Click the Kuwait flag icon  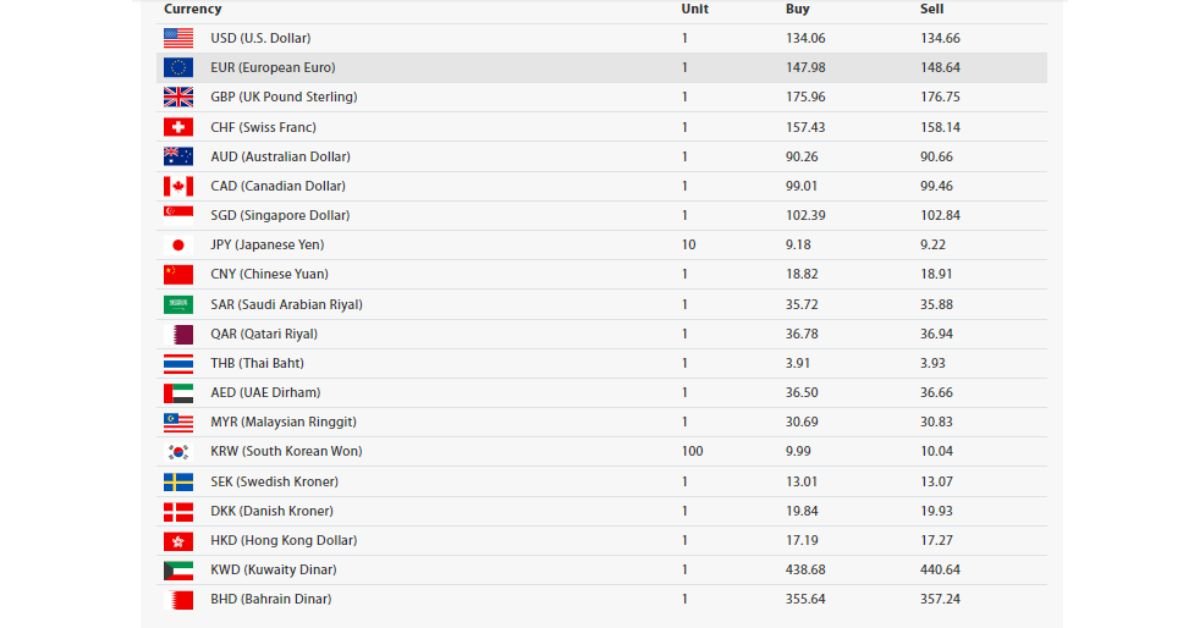(x=178, y=570)
